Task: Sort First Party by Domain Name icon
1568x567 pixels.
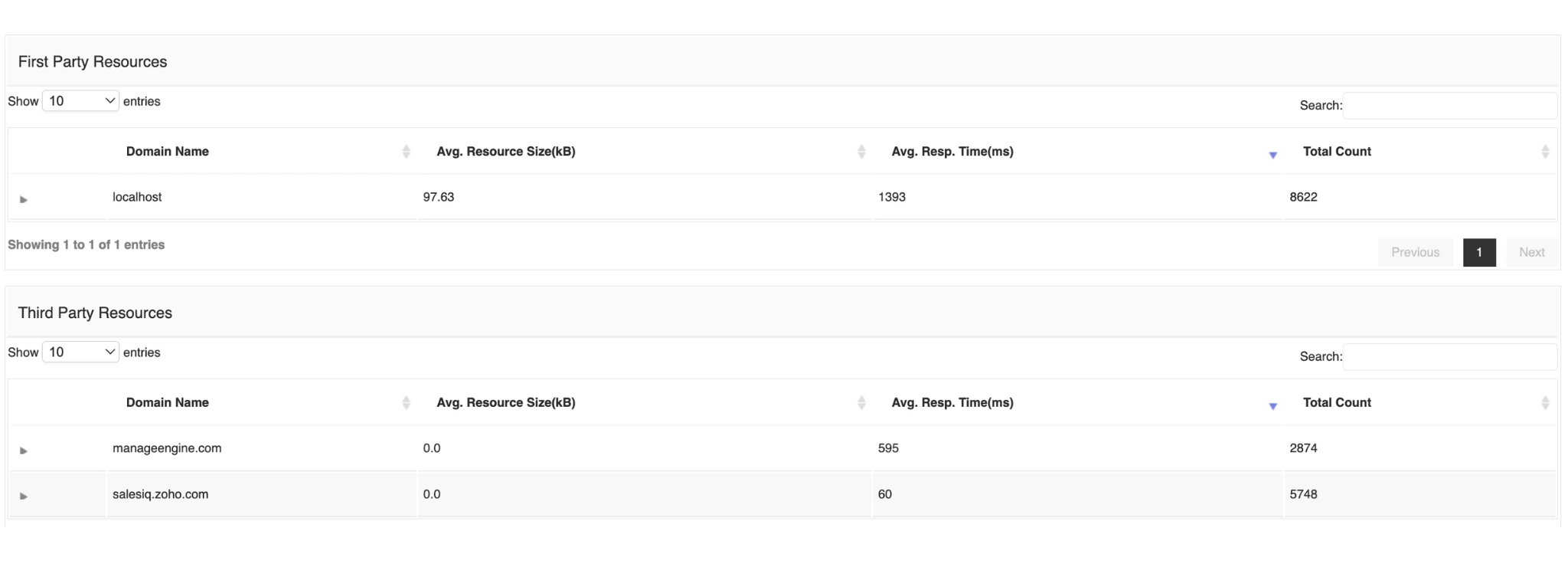Action: pos(406,152)
